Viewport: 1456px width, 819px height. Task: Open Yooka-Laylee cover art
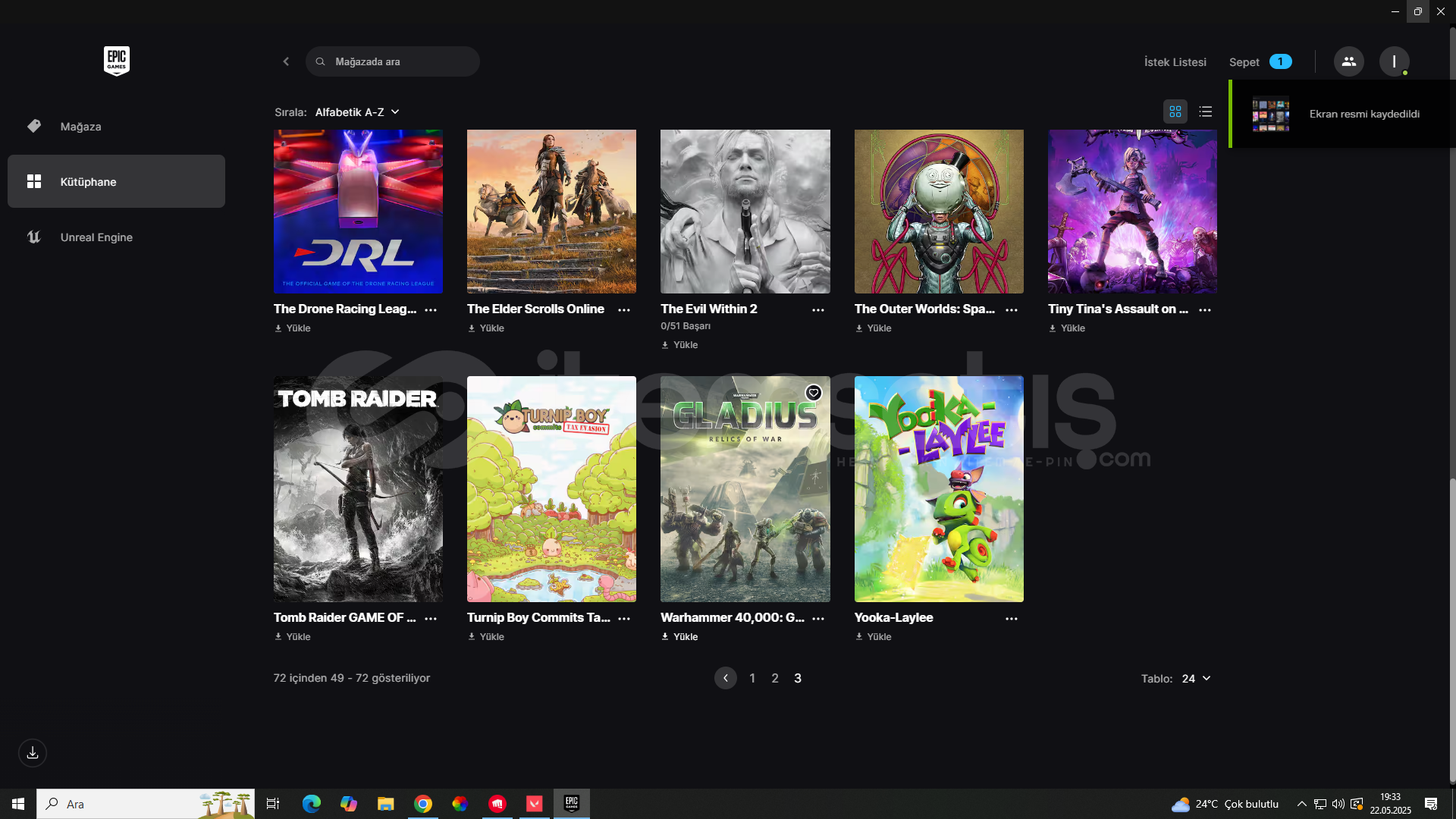coord(939,489)
